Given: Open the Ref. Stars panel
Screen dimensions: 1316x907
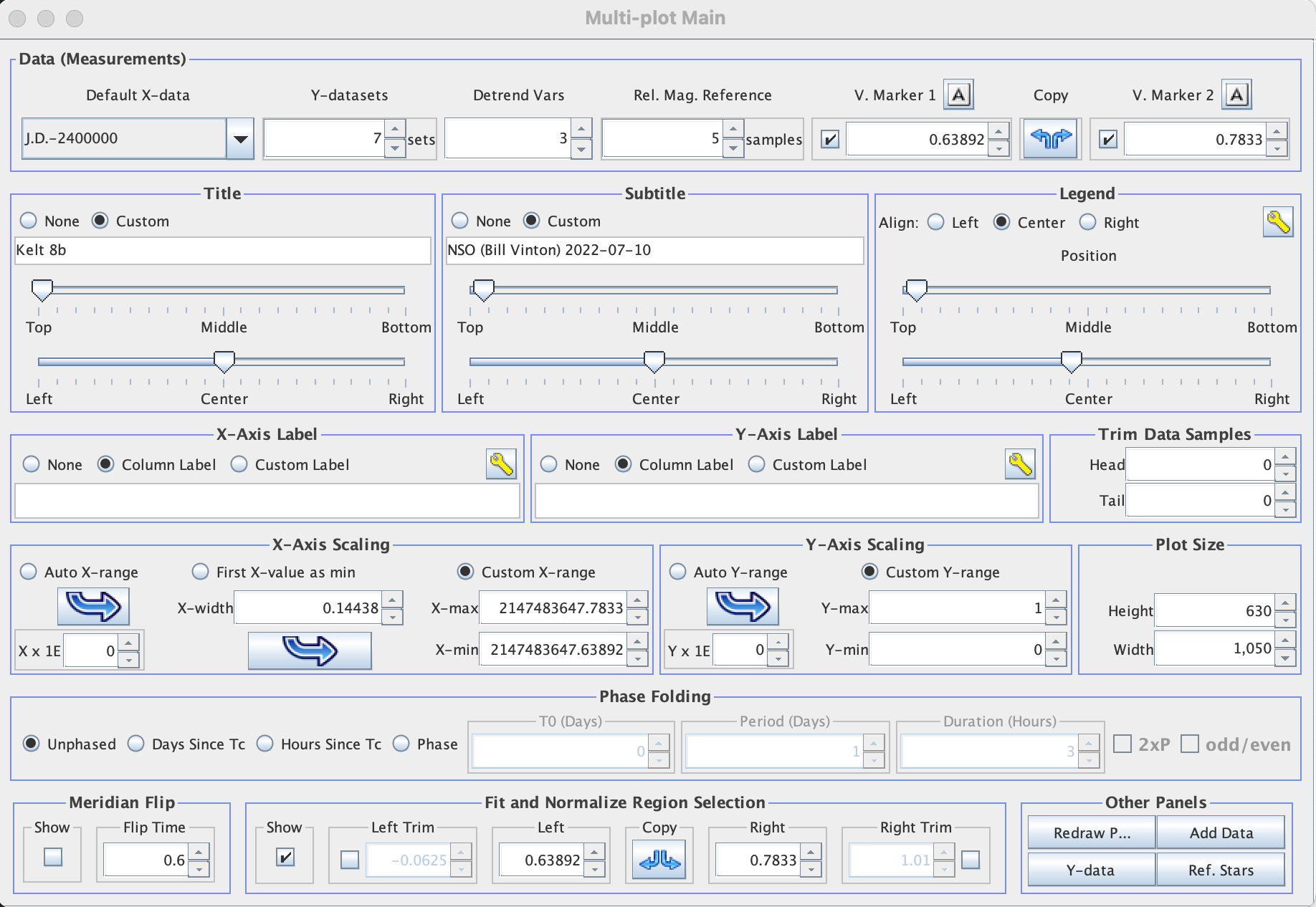Looking at the screenshot, I should point(1220,870).
